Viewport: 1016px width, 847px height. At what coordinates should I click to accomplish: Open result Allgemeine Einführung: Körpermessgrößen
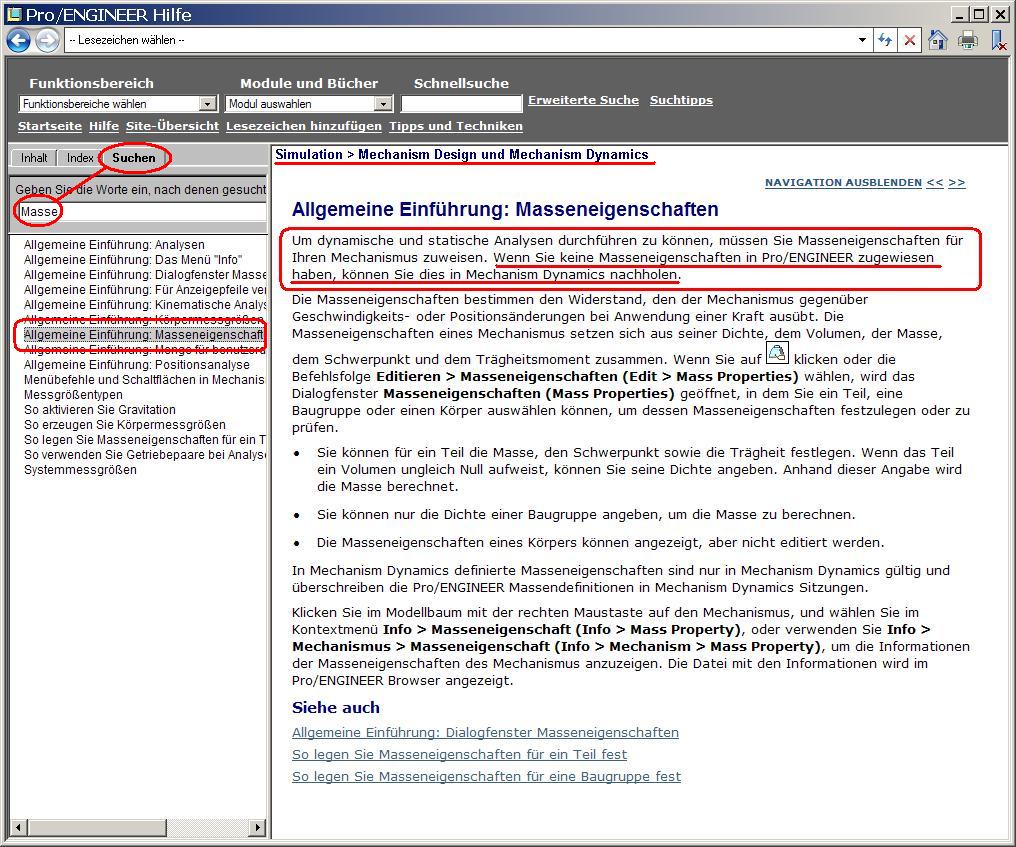144,319
